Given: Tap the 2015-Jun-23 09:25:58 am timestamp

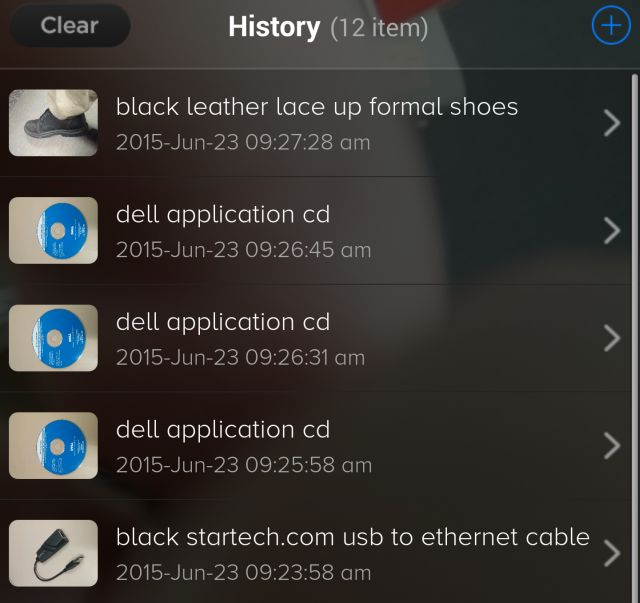Looking at the screenshot, I should tap(243, 465).
